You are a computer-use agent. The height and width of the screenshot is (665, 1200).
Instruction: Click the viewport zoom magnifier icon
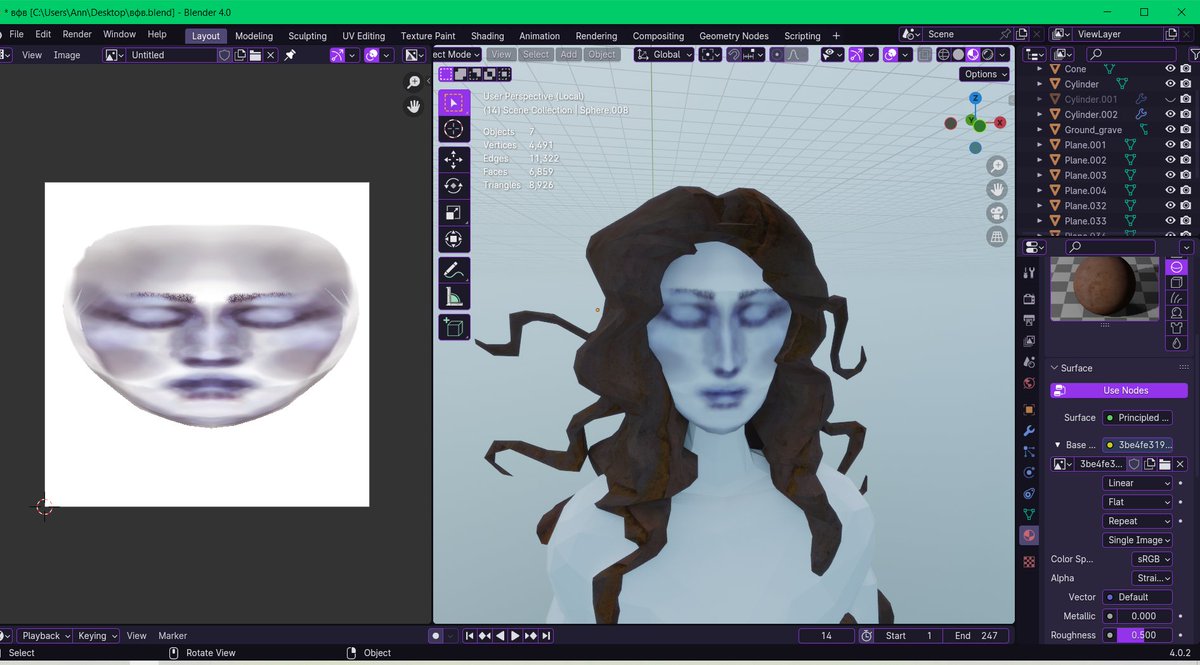tap(997, 166)
